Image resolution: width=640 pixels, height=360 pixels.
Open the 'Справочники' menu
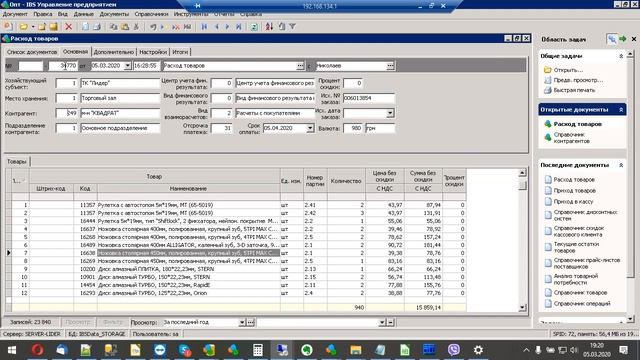click(151, 14)
